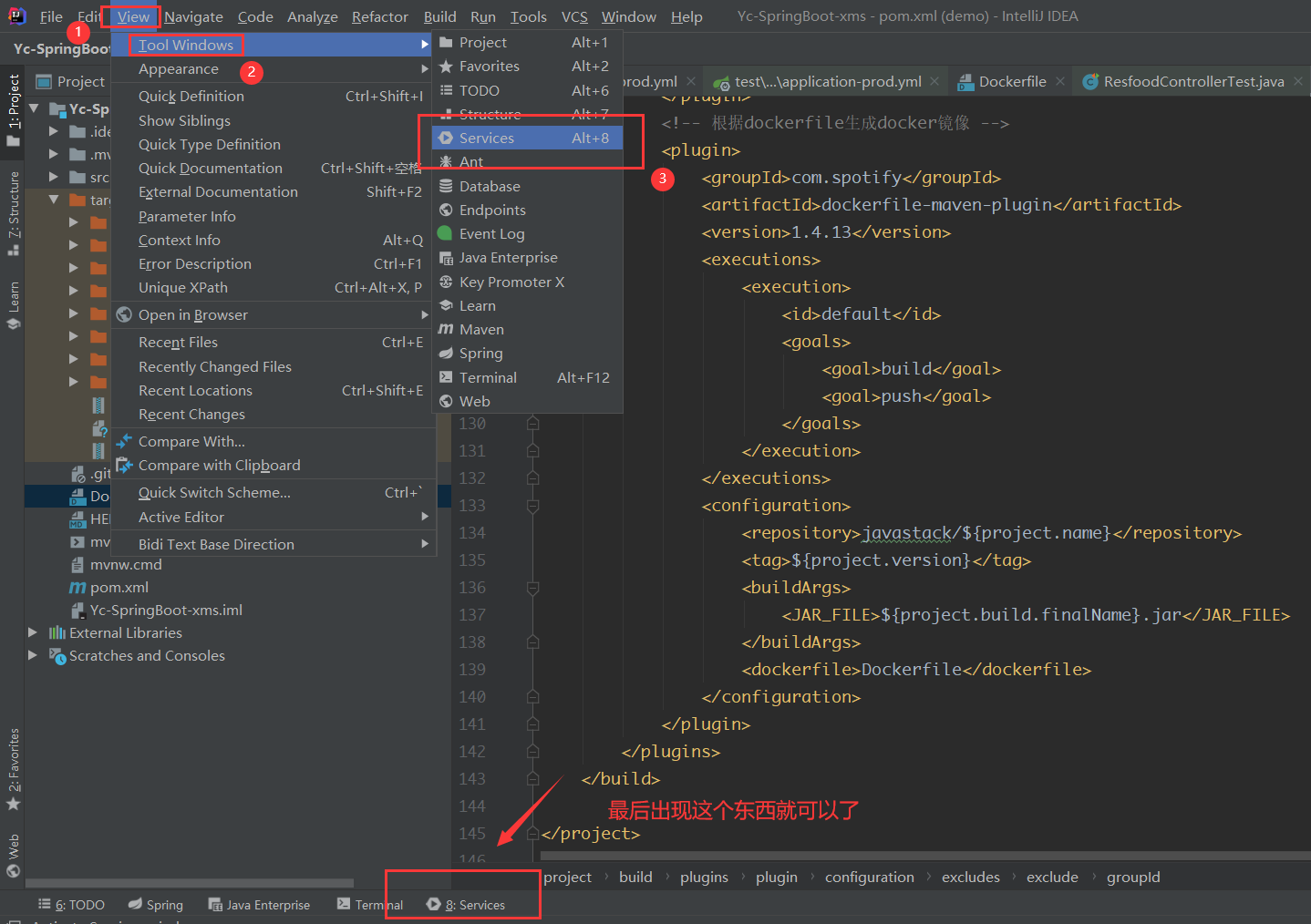This screenshot has height=924, width=1311.
Task: Click the Compare With arrows icon
Action: coord(124,441)
